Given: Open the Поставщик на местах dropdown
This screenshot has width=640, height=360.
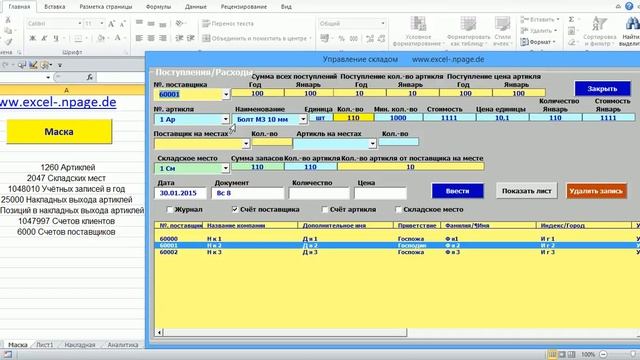Looking at the screenshot, I should pos(246,144).
